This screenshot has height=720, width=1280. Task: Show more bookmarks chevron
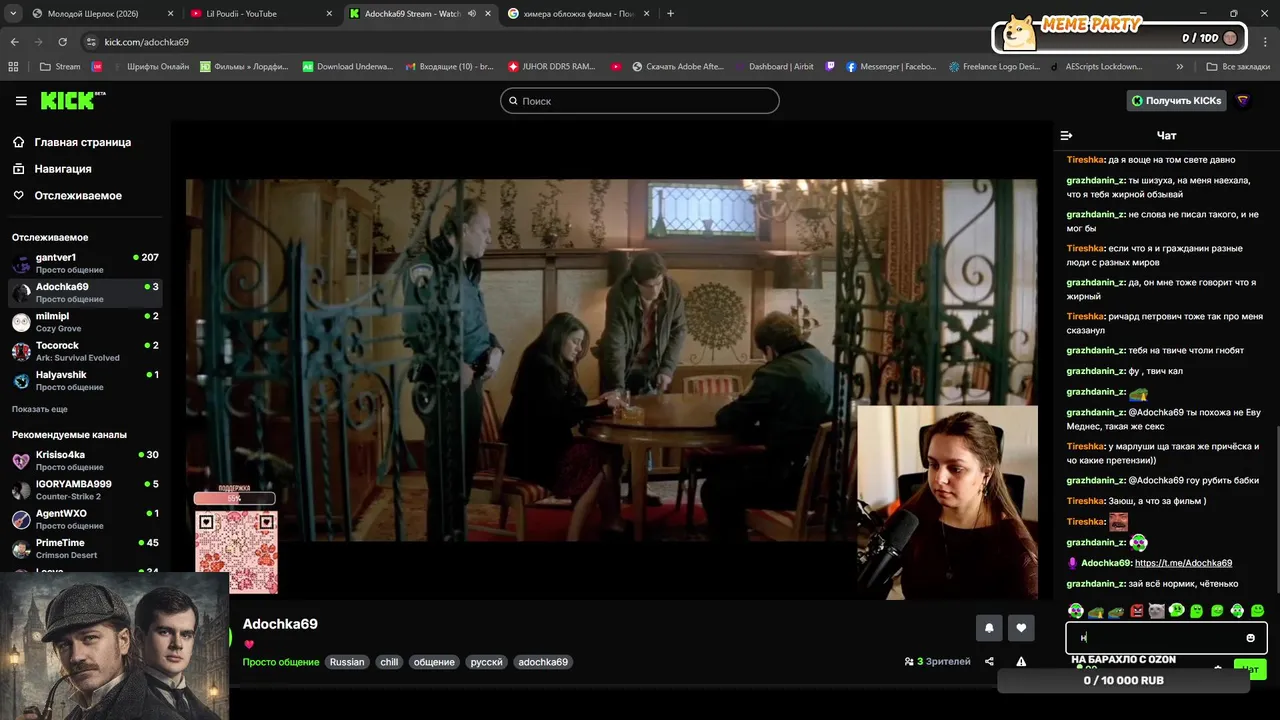coord(1180,67)
